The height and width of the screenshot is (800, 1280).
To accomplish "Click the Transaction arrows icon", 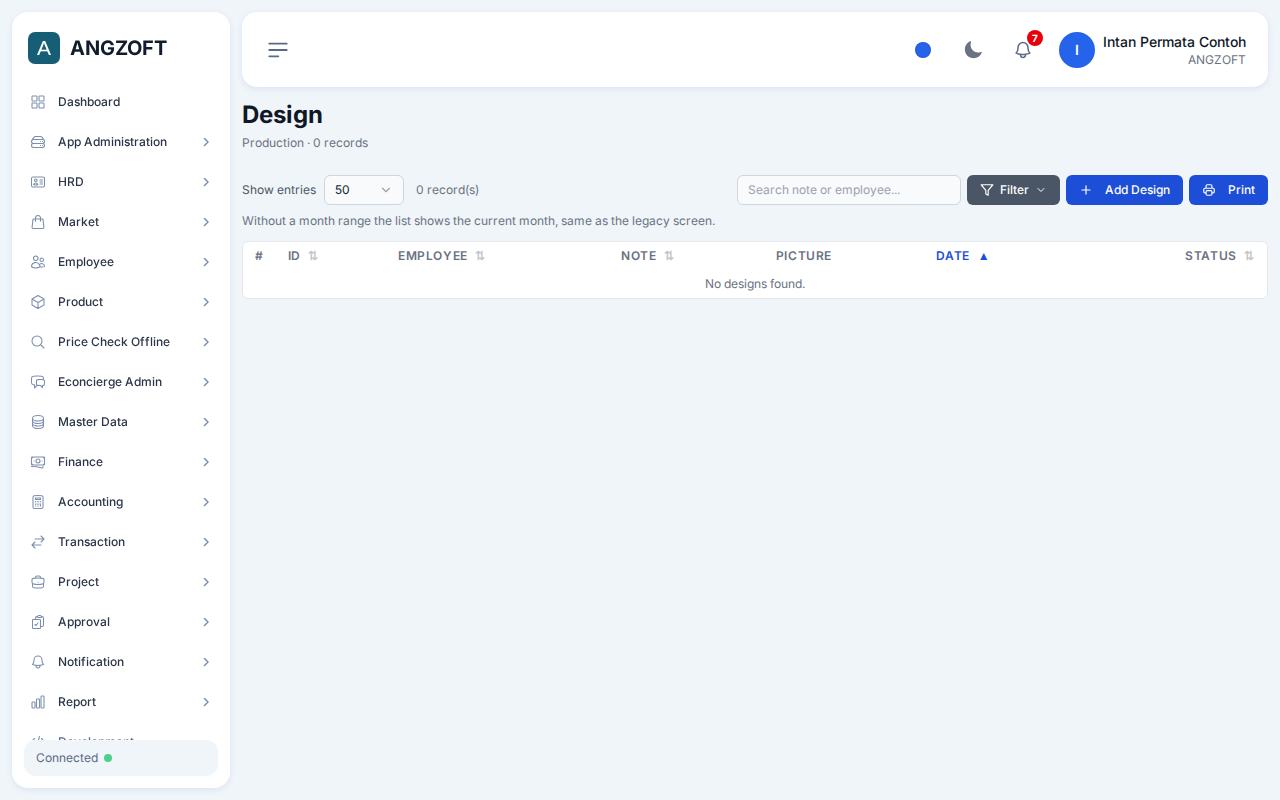I will point(38,542).
